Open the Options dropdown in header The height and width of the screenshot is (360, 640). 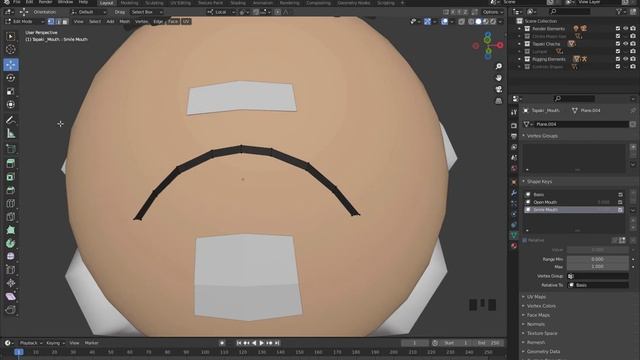pyautogui.click(x=492, y=12)
